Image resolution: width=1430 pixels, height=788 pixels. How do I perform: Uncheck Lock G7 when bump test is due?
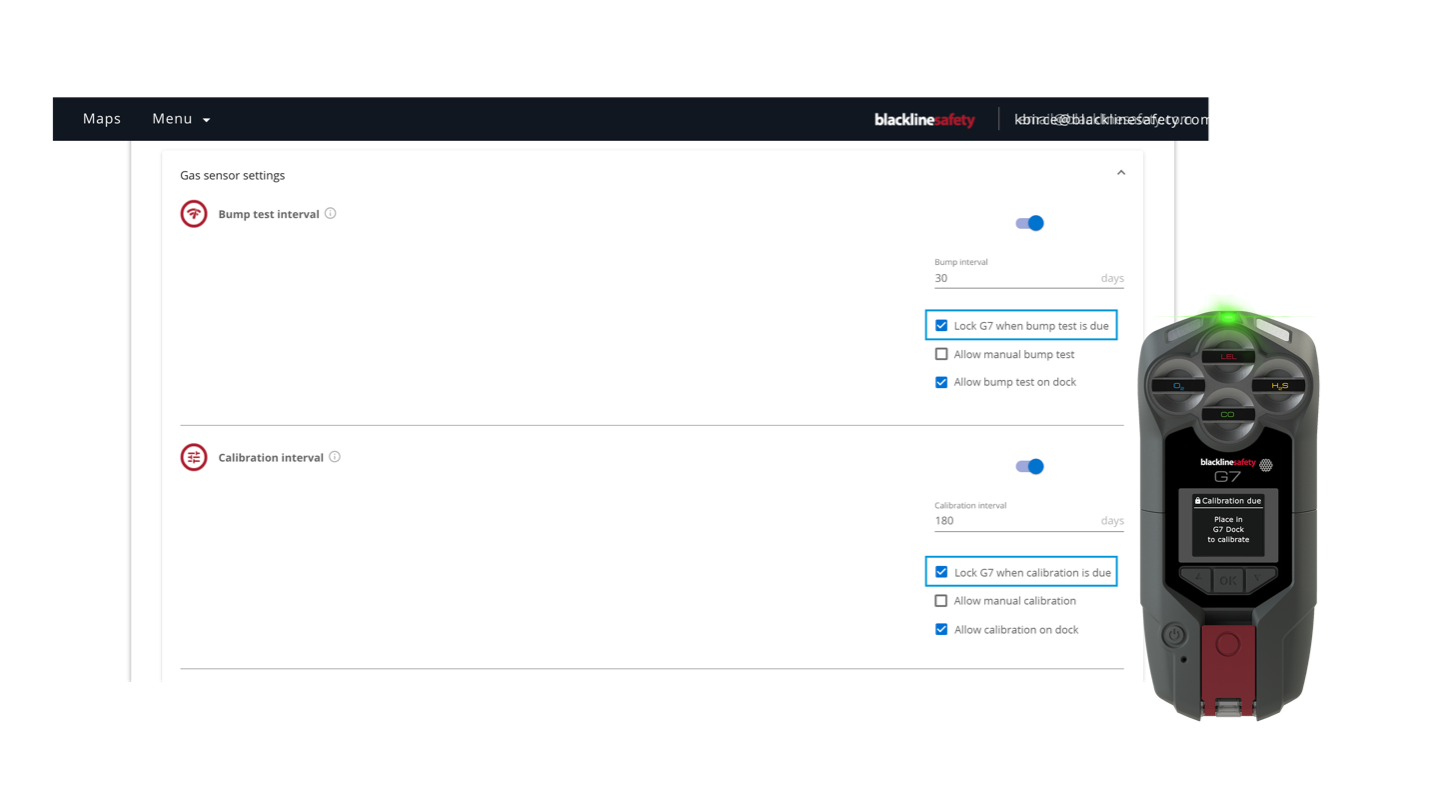pyautogui.click(x=941, y=326)
